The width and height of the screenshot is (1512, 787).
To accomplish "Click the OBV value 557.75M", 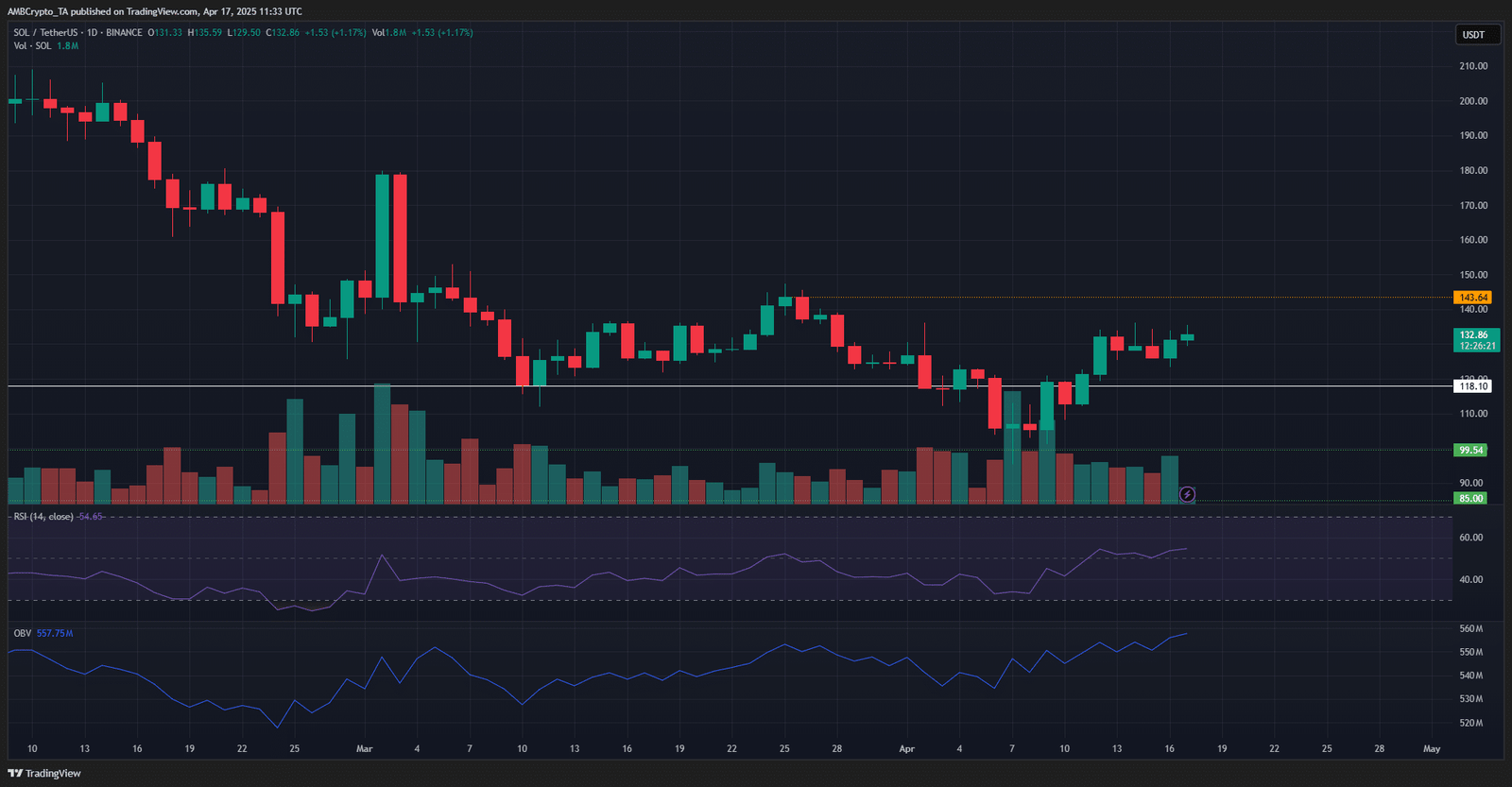I will tap(55, 633).
